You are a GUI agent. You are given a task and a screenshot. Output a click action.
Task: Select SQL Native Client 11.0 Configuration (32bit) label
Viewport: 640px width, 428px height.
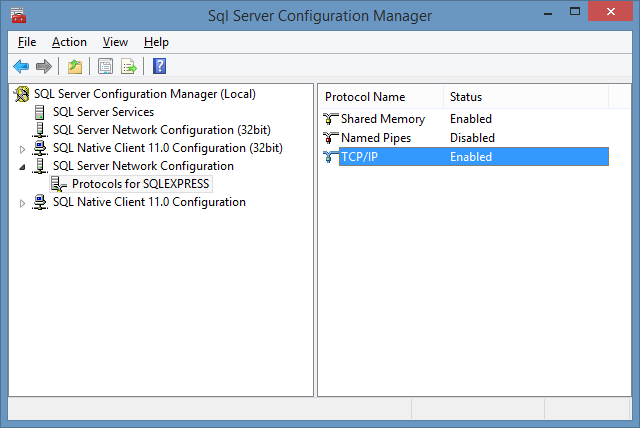(168, 148)
